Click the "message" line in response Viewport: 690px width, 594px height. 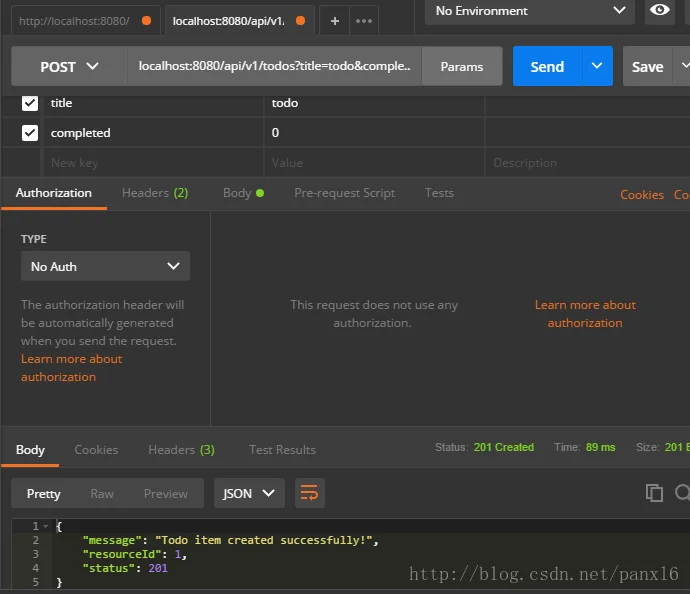tap(230, 540)
